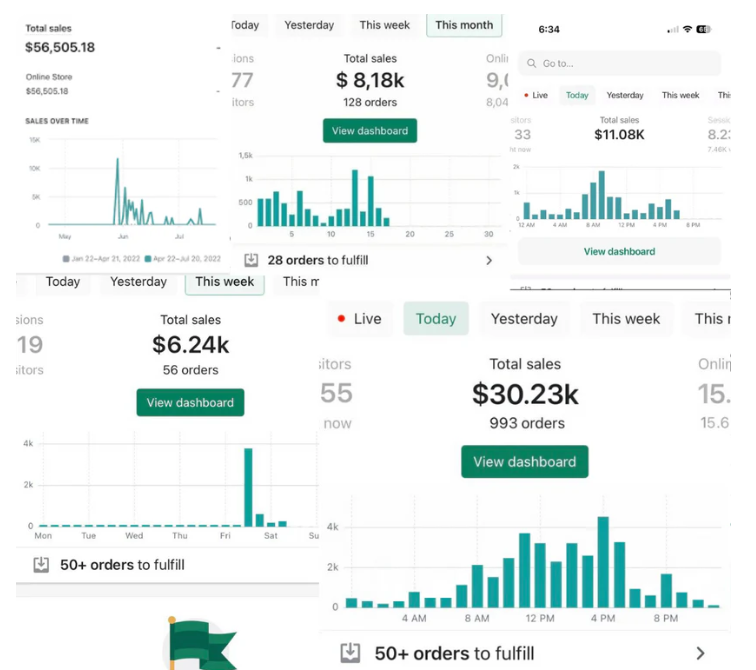This screenshot has width=756, height=670.
Task: Click the tallest bar in the $6.24k weekly chart
Action: 248,487
